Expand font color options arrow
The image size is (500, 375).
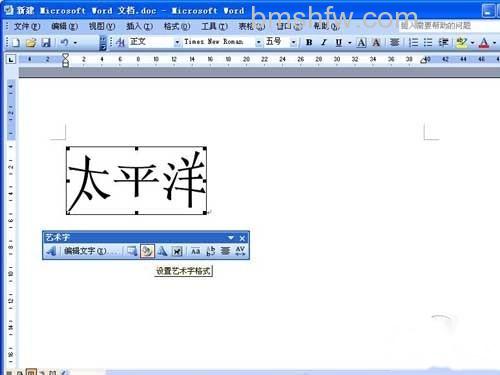494,43
